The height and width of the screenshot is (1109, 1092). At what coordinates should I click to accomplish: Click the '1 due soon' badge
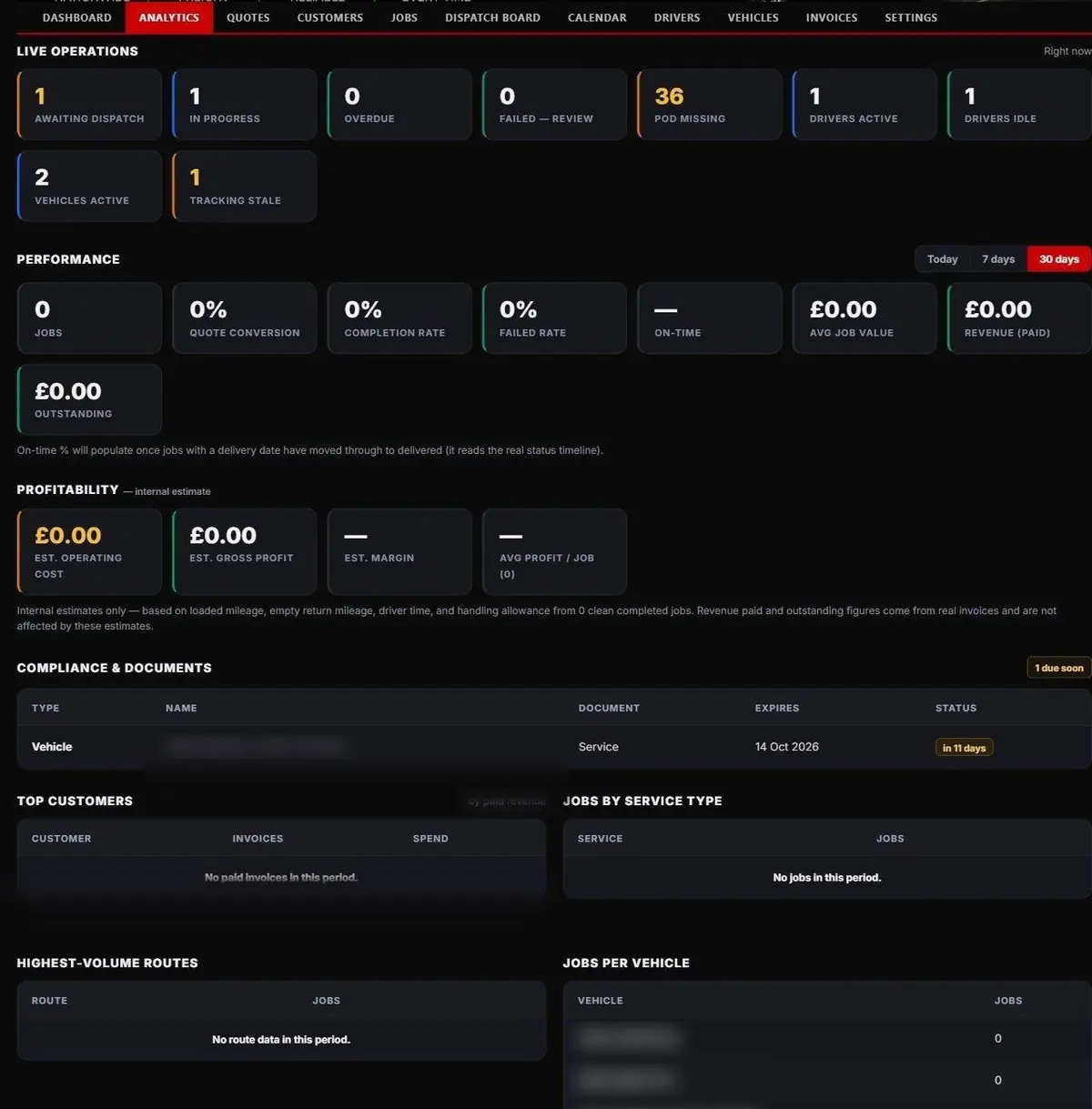[1058, 668]
